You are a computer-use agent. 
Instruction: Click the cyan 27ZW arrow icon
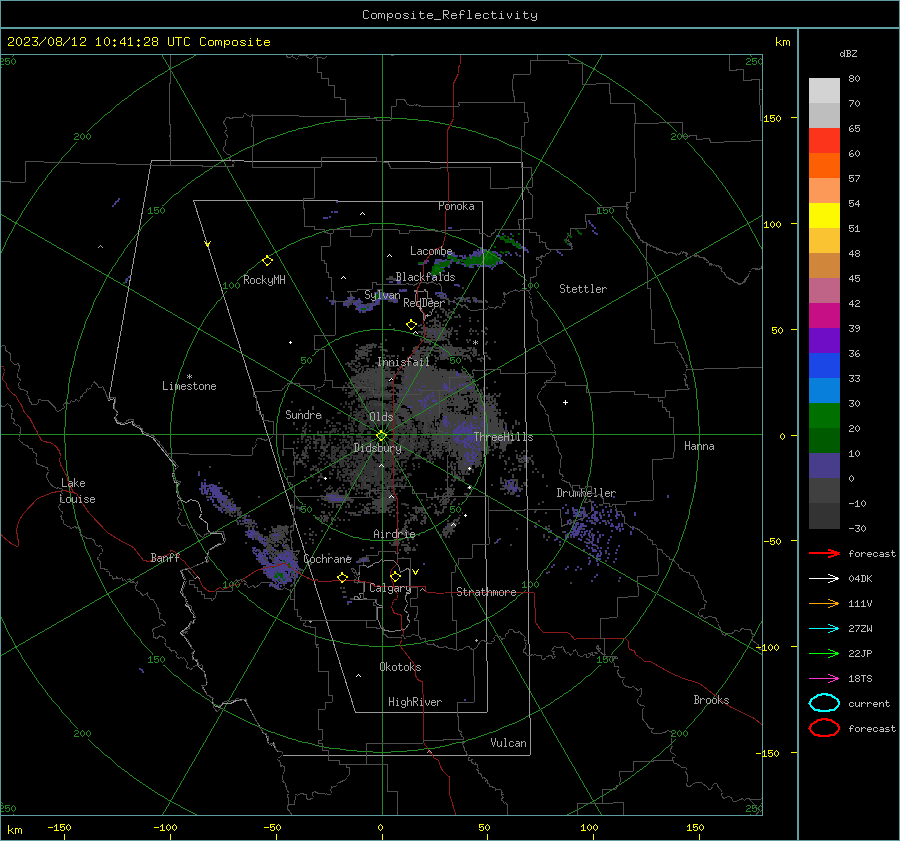tap(824, 629)
